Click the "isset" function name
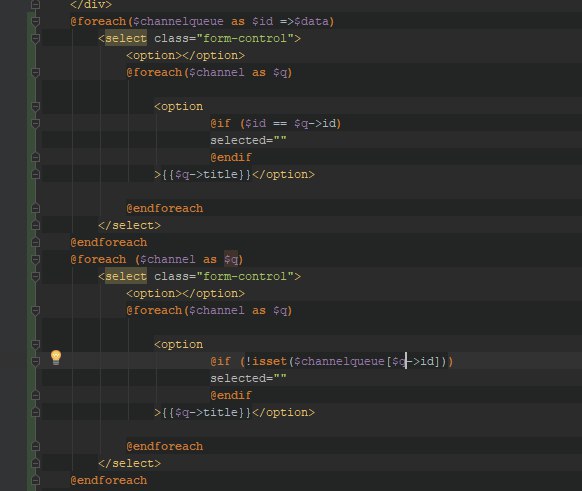 click(269, 361)
